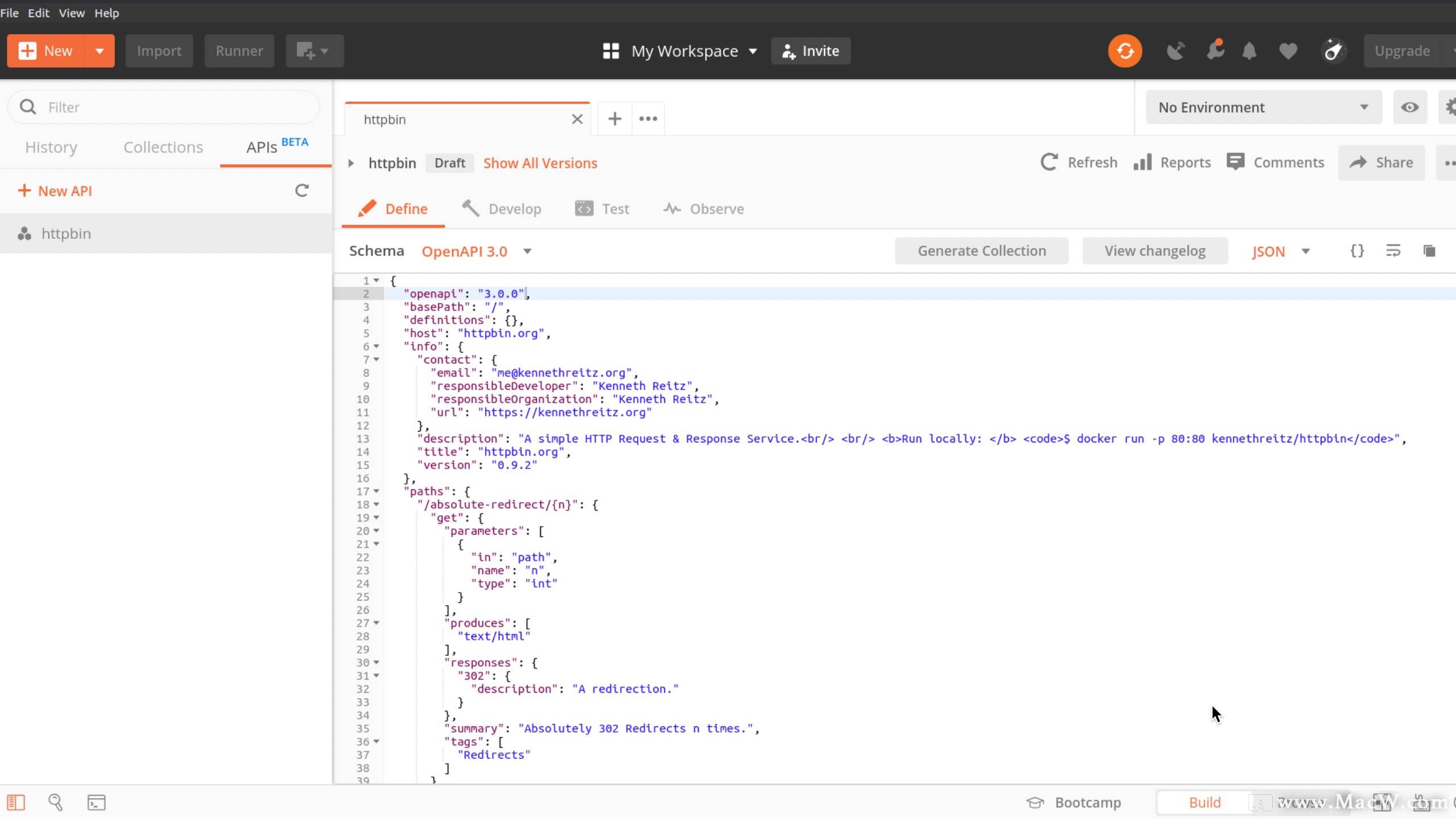
Task: Copy schema with the copy icon
Action: (x=1429, y=251)
